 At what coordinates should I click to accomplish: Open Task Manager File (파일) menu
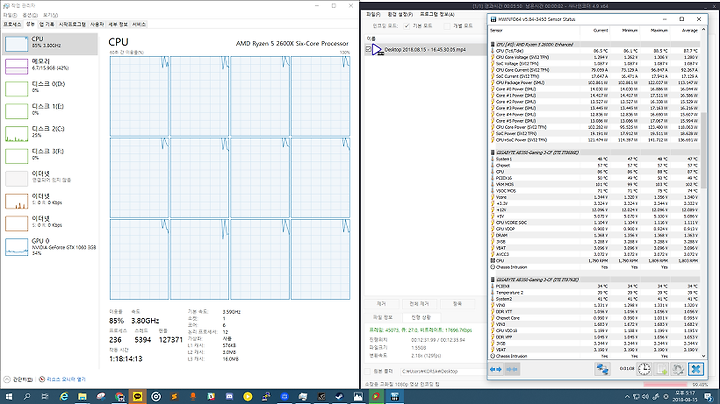pyautogui.click(x=10, y=15)
